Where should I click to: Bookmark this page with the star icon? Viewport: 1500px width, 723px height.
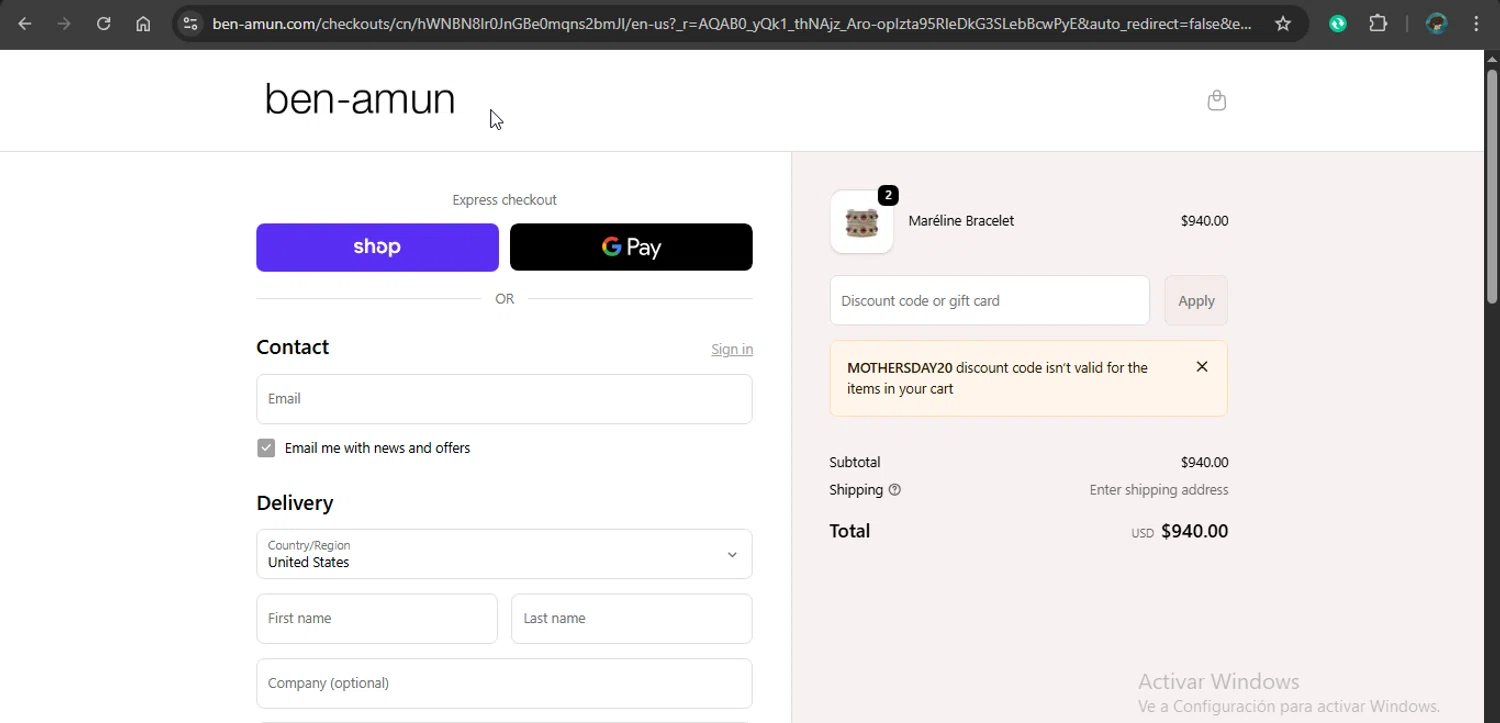pos(1283,24)
